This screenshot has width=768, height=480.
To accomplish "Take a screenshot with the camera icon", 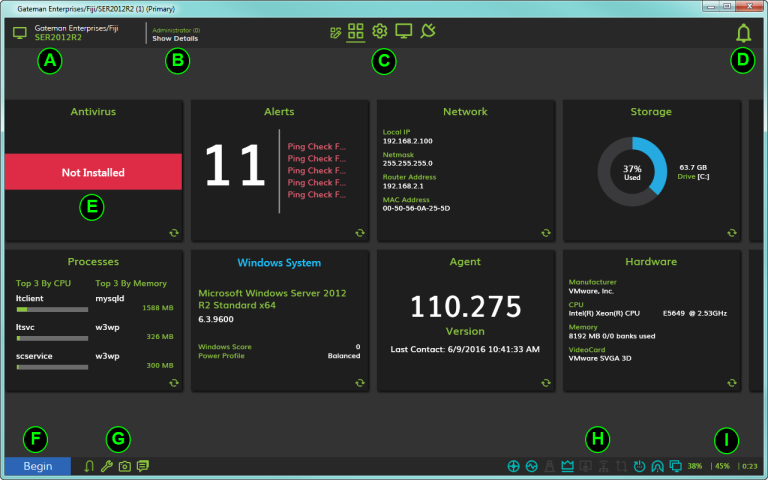I will pos(125,466).
